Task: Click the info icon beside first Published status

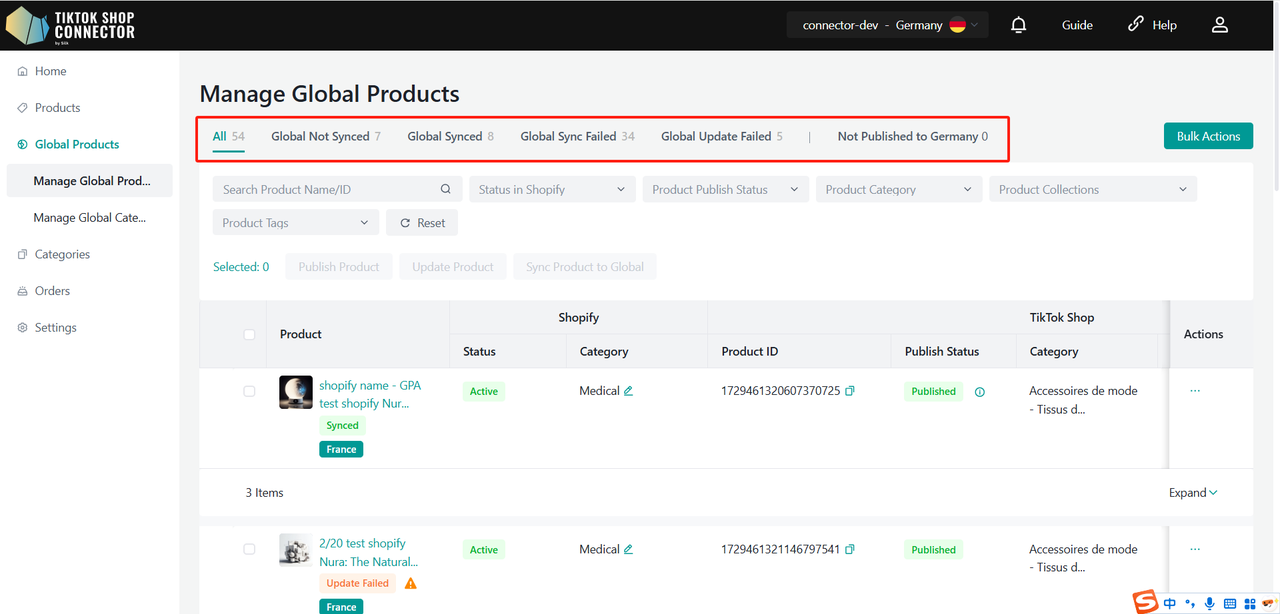Action: pos(979,392)
